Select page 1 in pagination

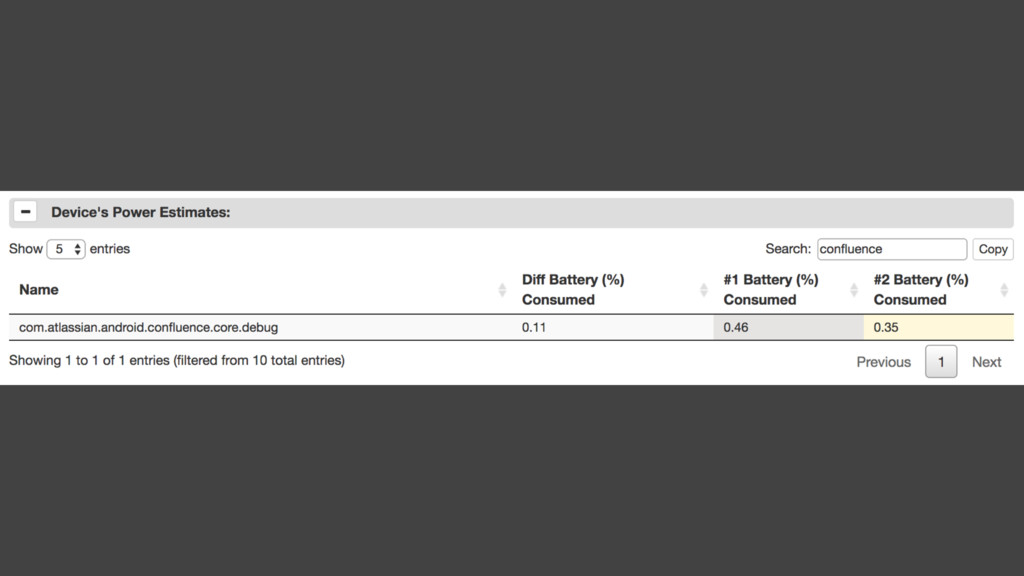941,361
